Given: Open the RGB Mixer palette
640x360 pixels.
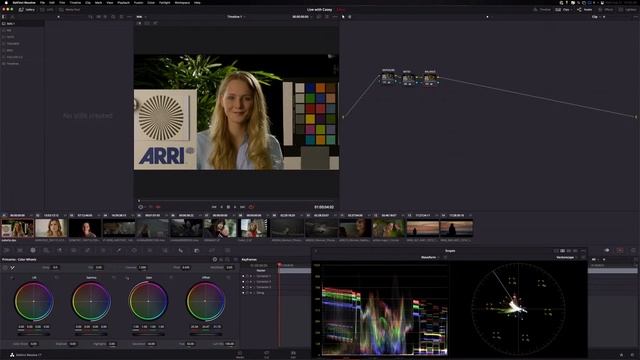Looking at the screenshot, I should 60,250.
